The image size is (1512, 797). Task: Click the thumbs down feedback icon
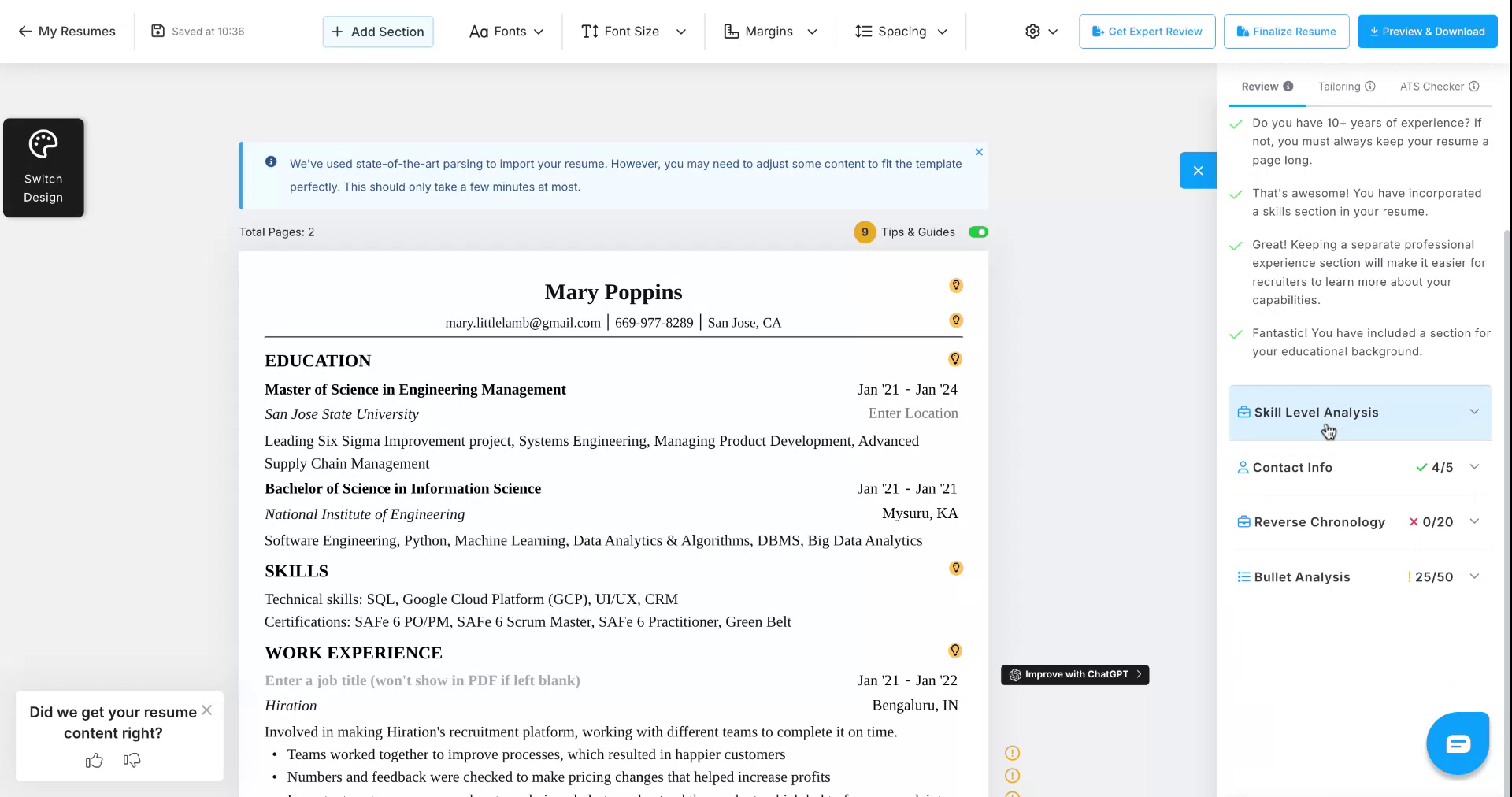(132, 760)
